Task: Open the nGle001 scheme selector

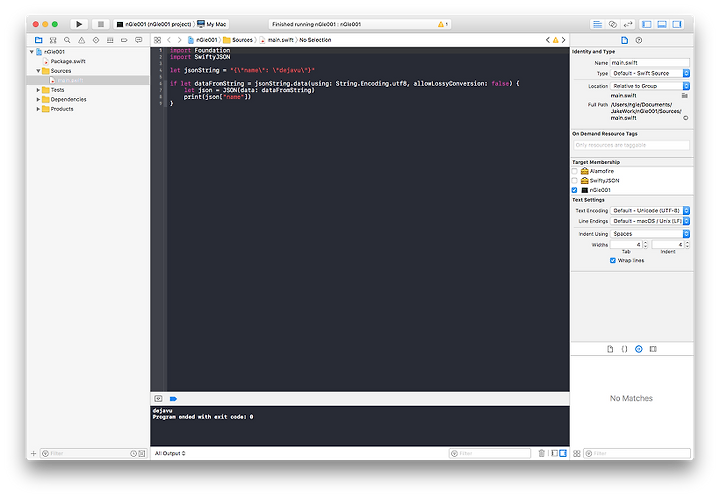Action: point(154,24)
